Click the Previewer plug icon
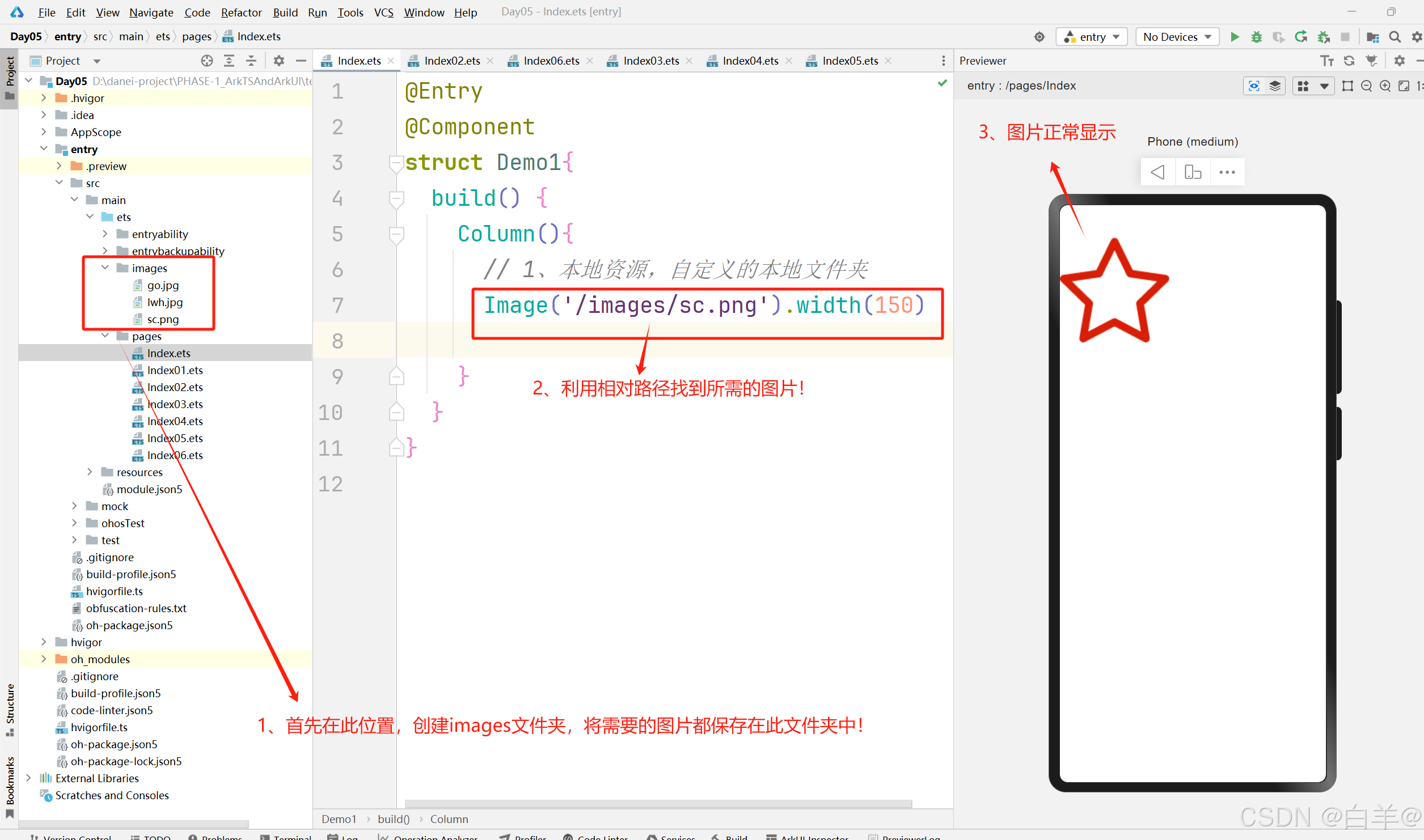 point(1372,61)
